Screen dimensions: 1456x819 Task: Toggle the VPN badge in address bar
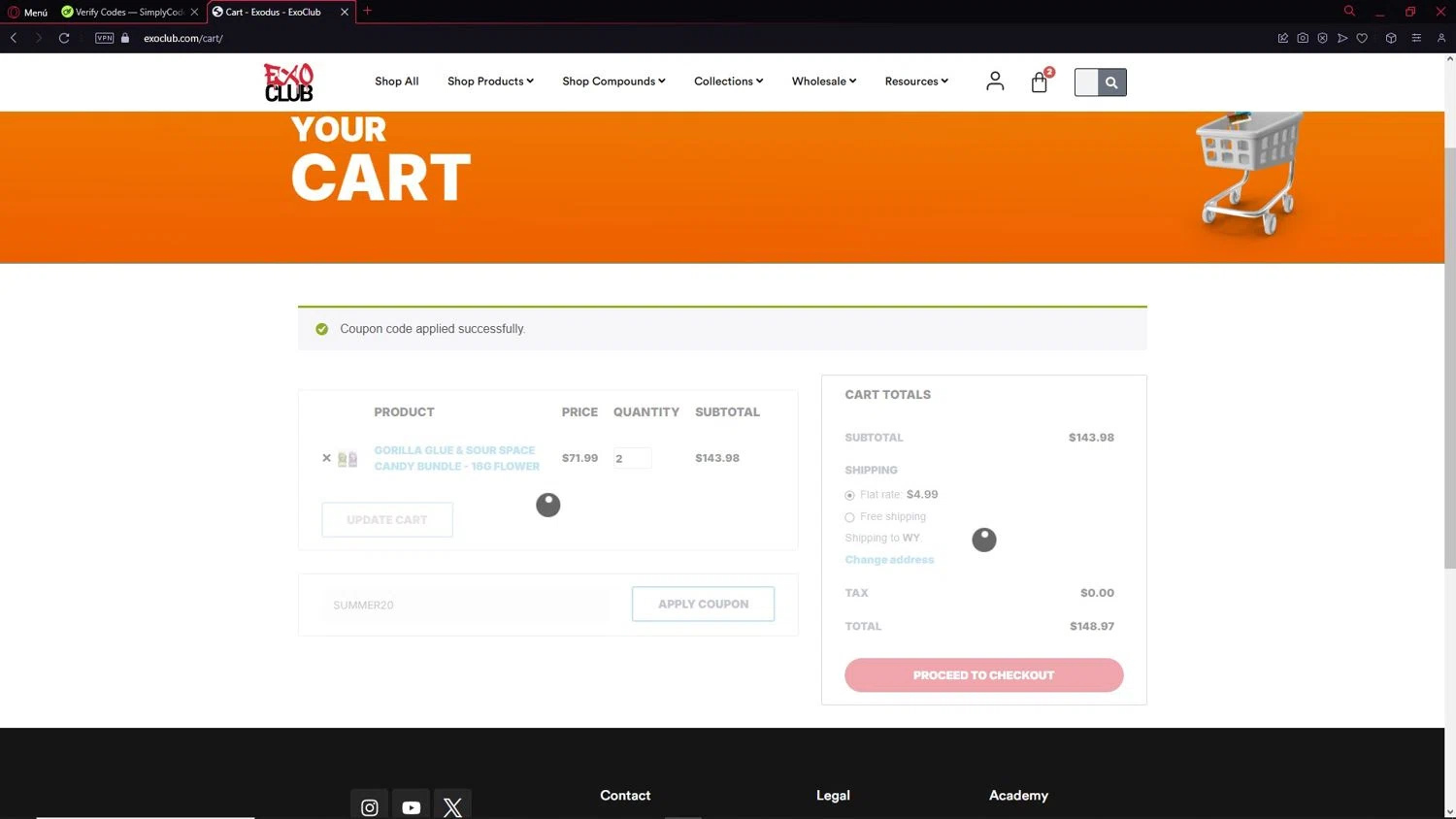click(104, 38)
